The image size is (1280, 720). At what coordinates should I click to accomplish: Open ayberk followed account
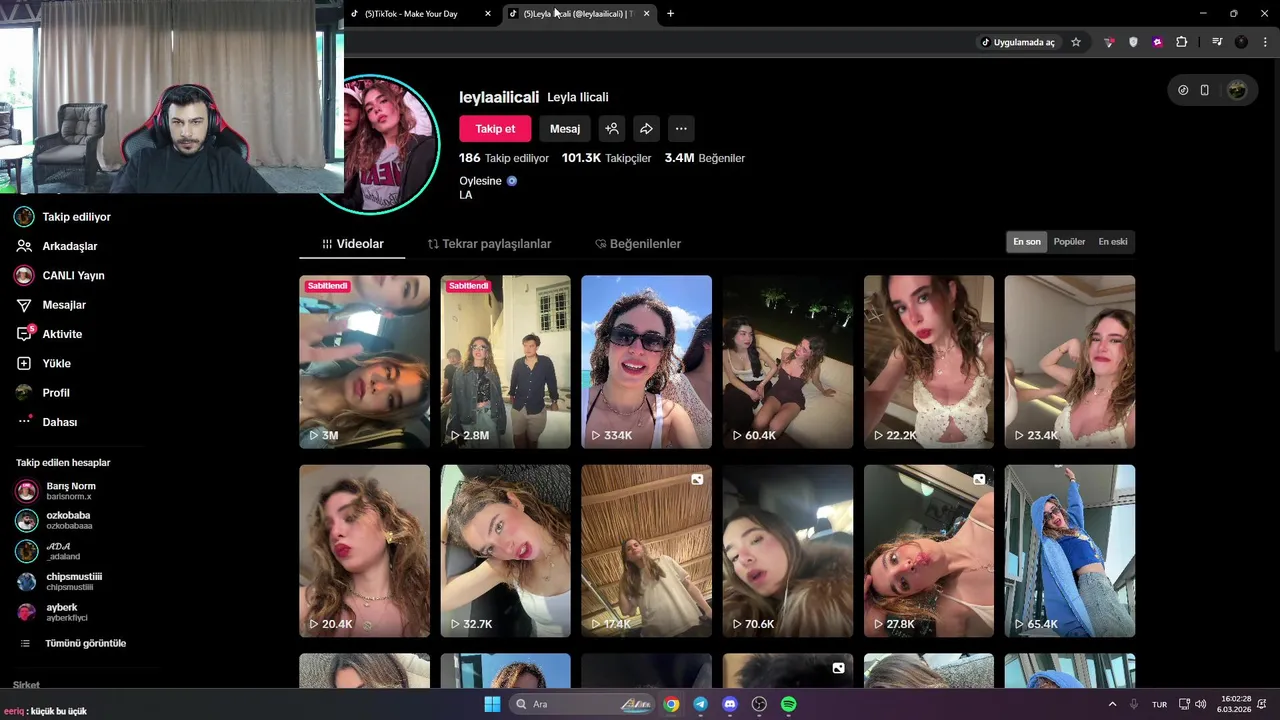click(x=50, y=612)
